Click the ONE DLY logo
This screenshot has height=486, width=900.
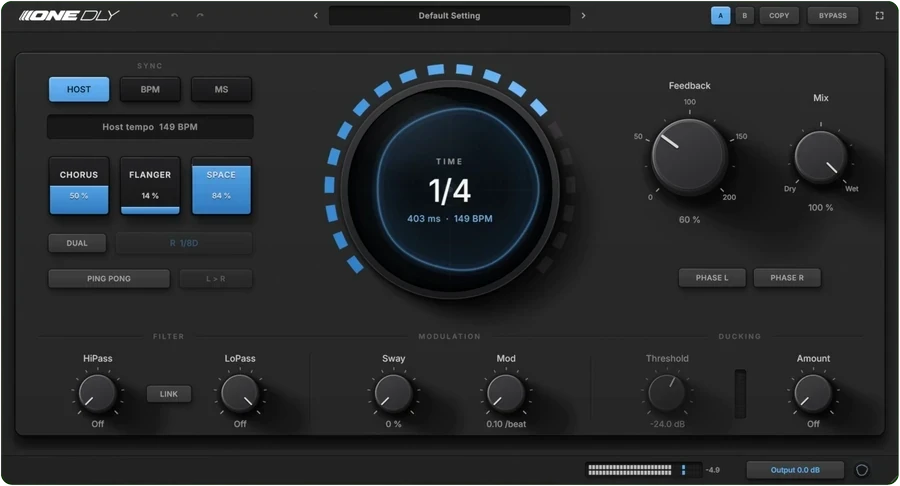(x=69, y=15)
